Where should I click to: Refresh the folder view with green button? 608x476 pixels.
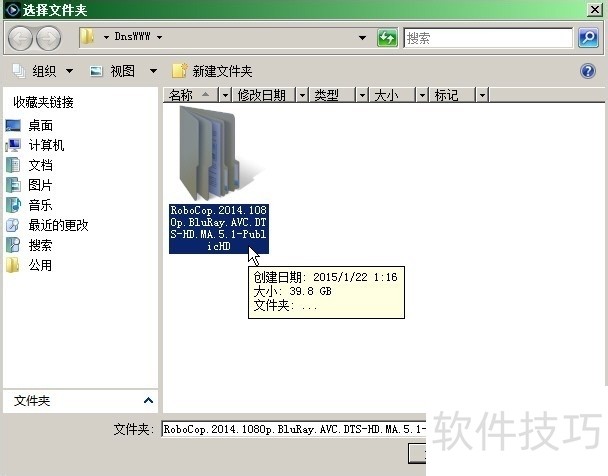[x=387, y=38]
